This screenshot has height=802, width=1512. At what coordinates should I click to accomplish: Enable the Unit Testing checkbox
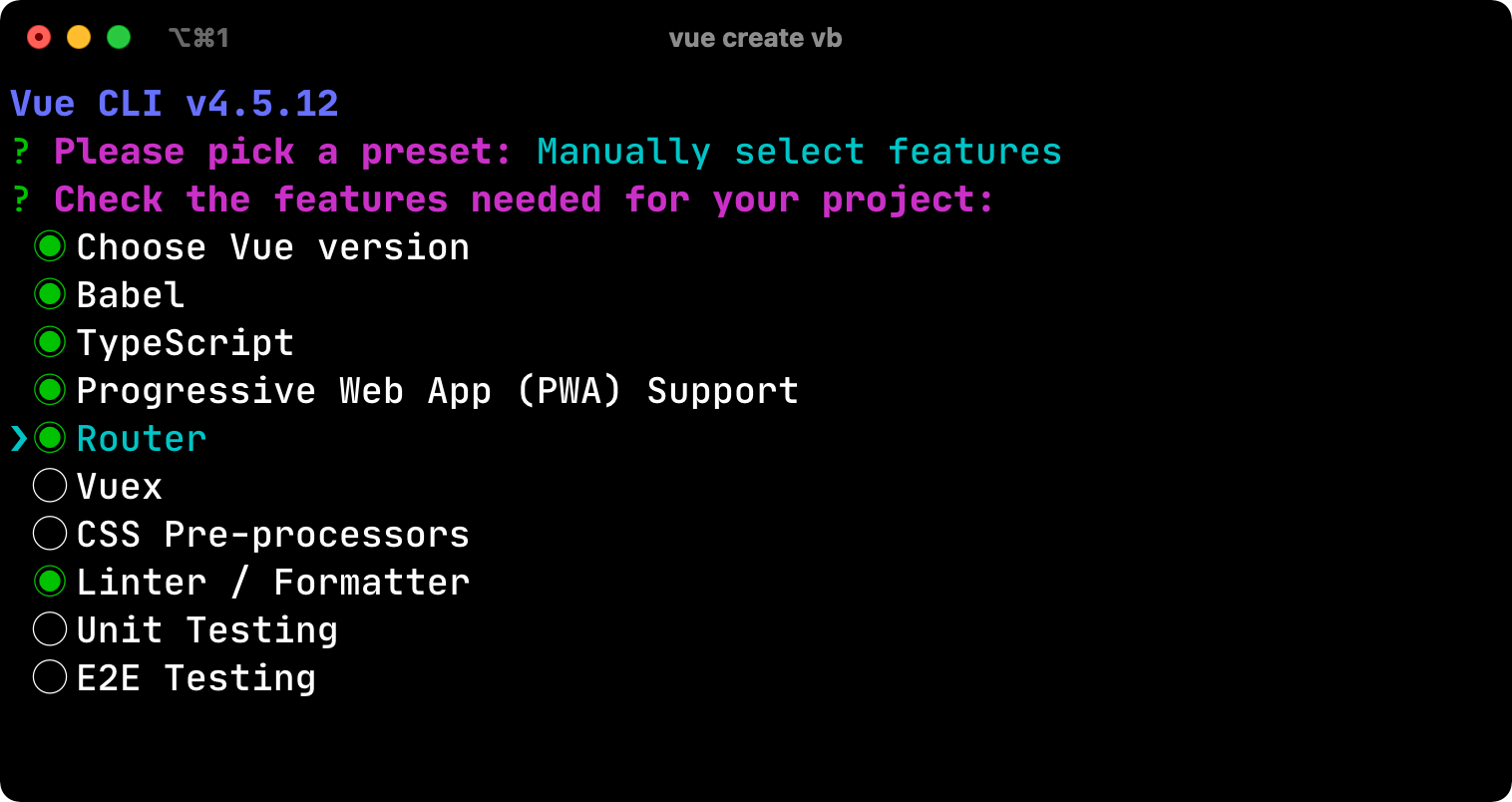50,629
